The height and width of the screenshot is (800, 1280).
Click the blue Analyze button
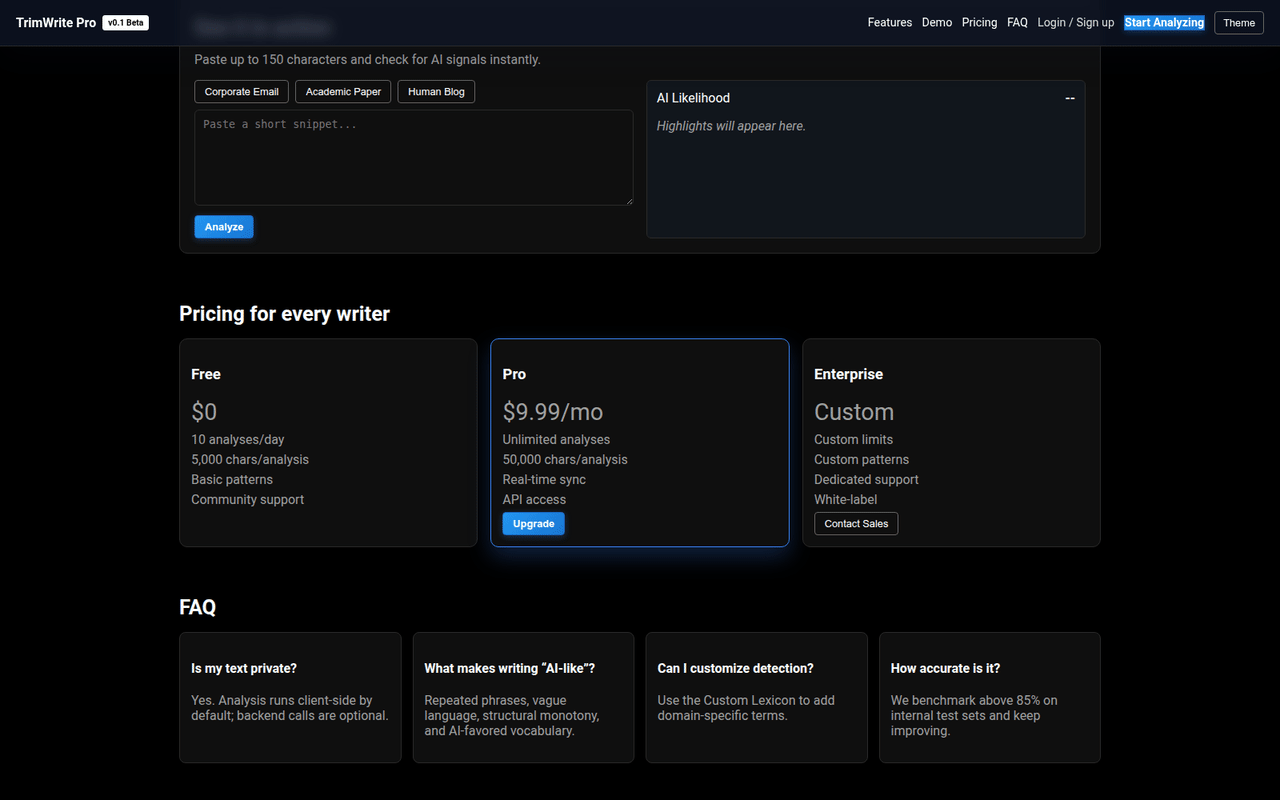pos(224,227)
